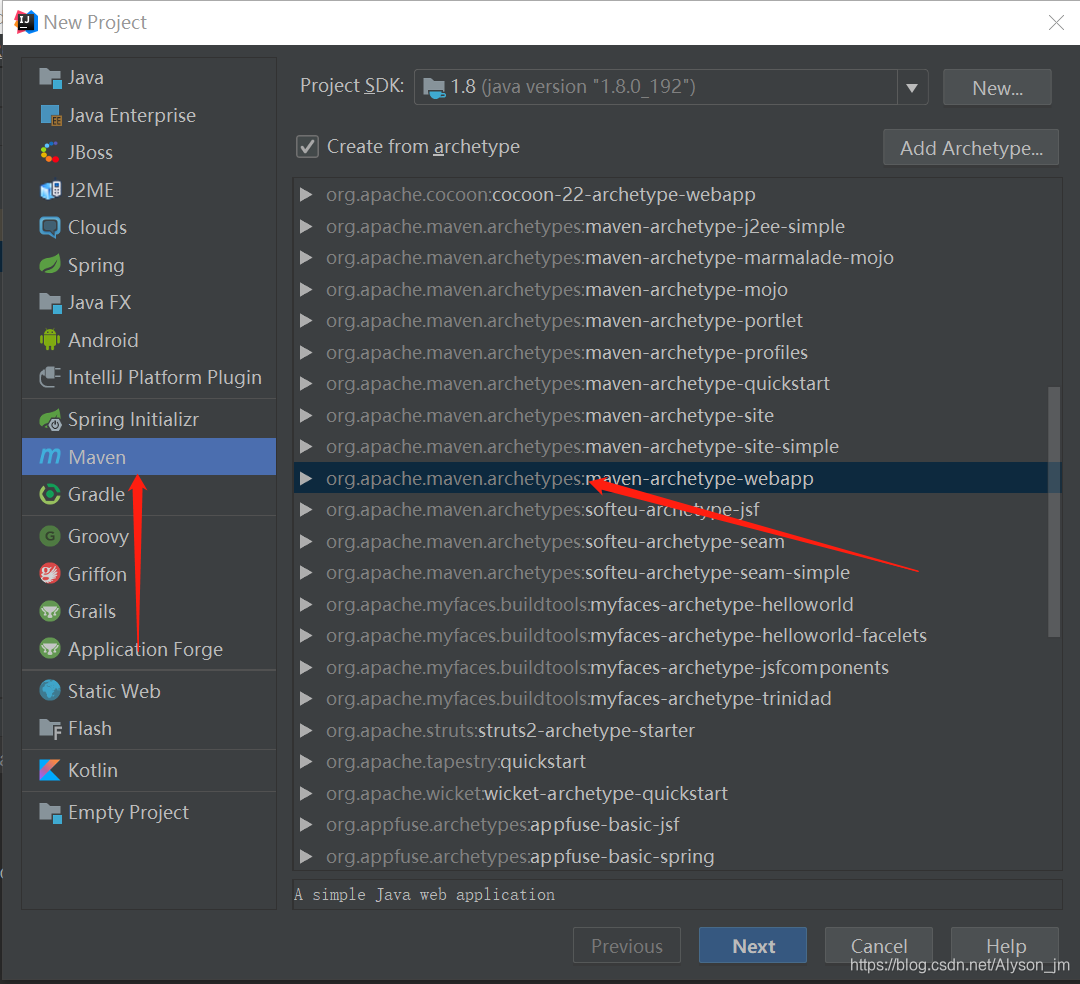Untick Create from archetype checkbox
The image size is (1080, 984).
pyautogui.click(x=307, y=147)
